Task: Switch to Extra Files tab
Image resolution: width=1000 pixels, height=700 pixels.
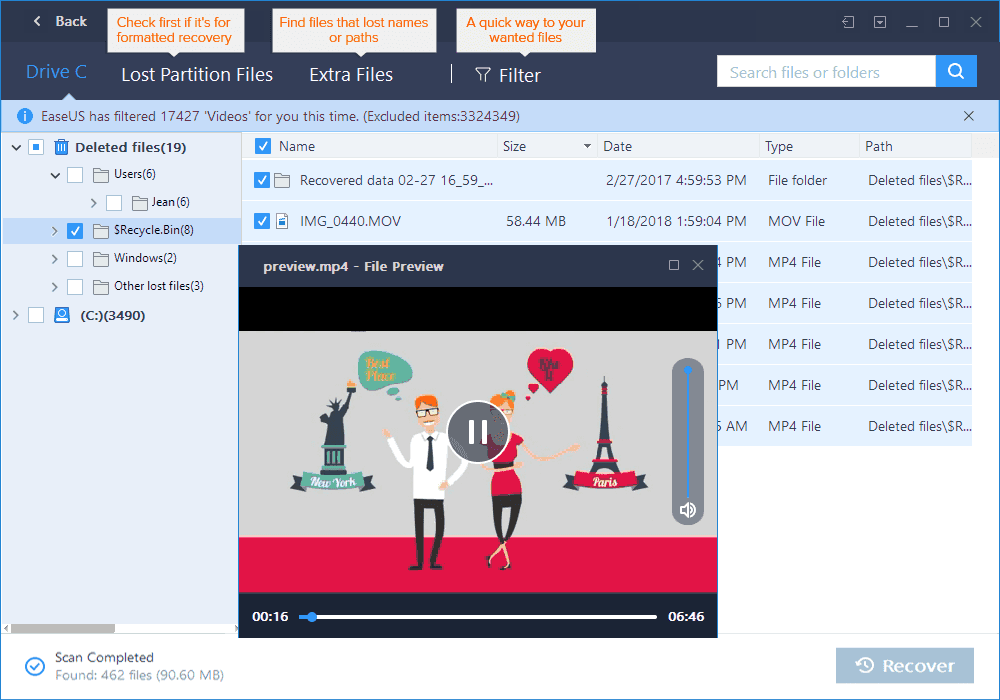Action: coord(351,75)
